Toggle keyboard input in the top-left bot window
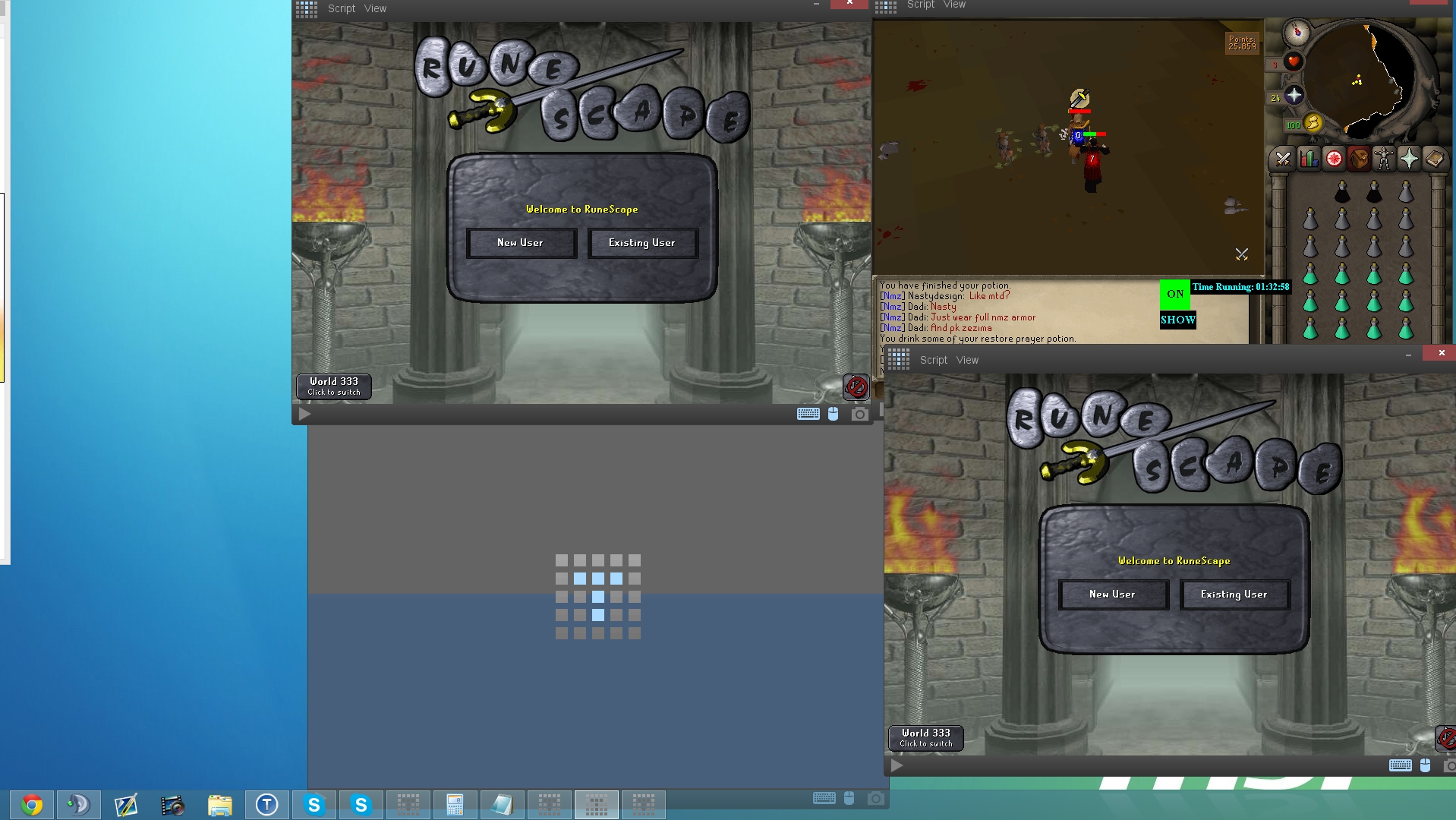Image resolution: width=1456 pixels, height=820 pixels. coord(808,414)
